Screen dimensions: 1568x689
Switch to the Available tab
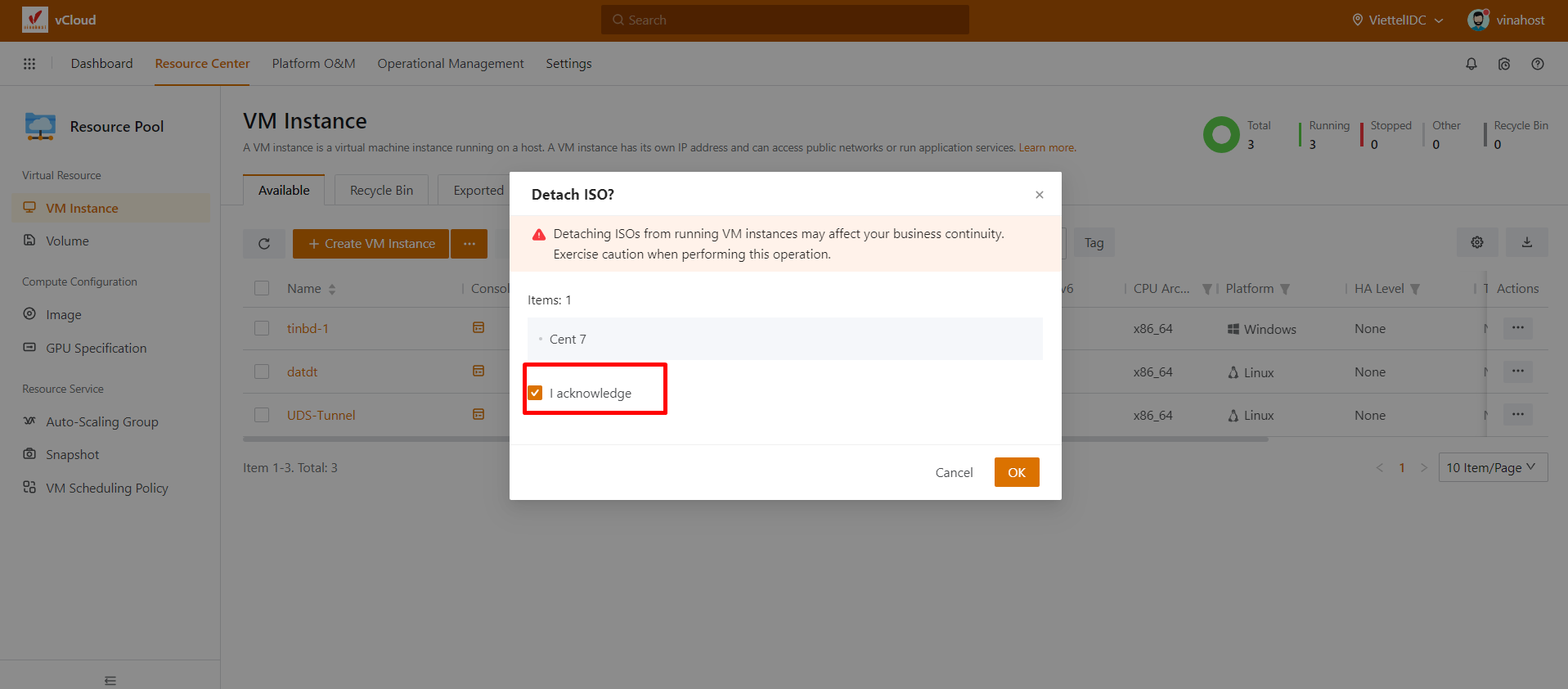pyautogui.click(x=284, y=190)
